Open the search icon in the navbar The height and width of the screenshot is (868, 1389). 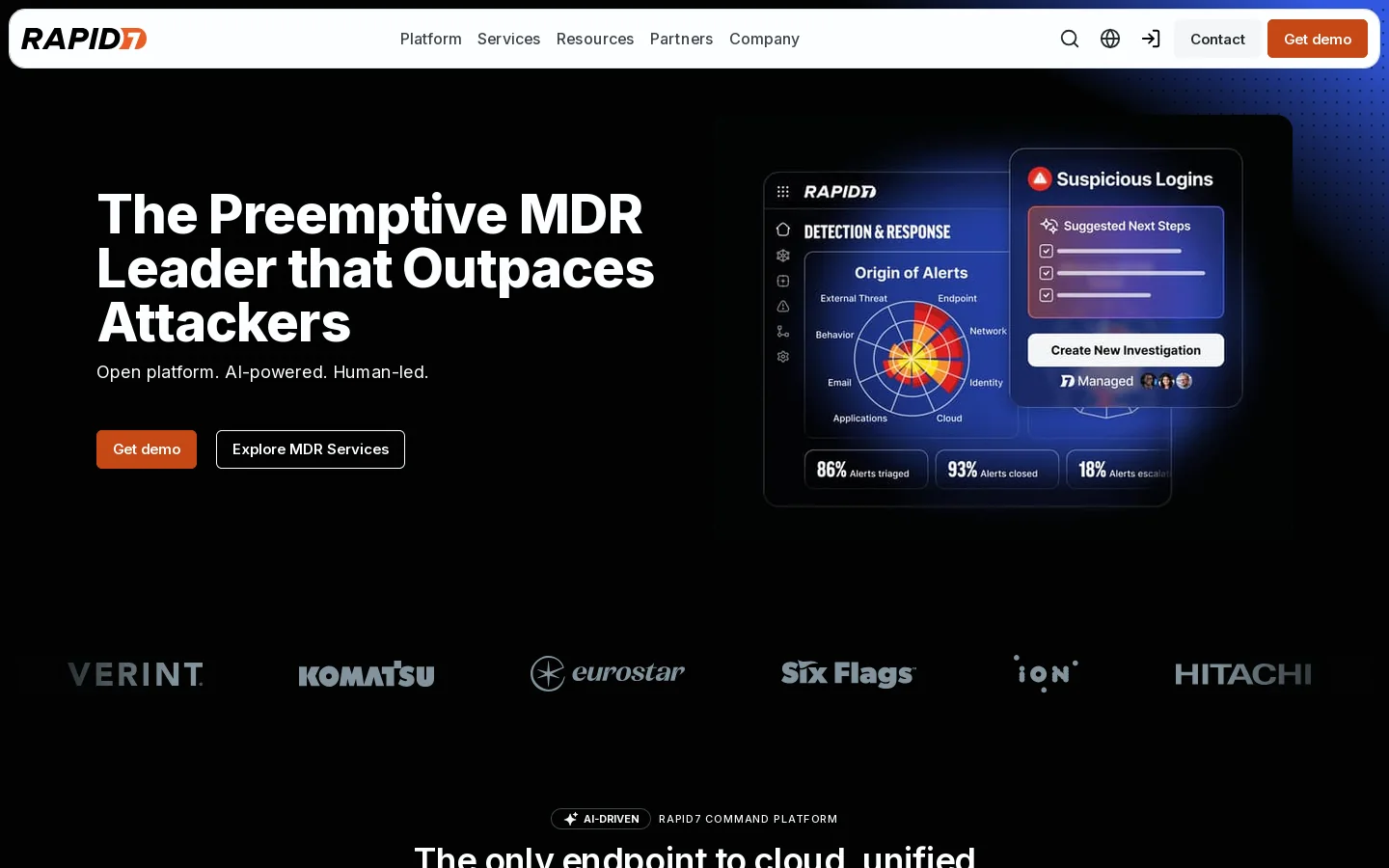point(1070,39)
